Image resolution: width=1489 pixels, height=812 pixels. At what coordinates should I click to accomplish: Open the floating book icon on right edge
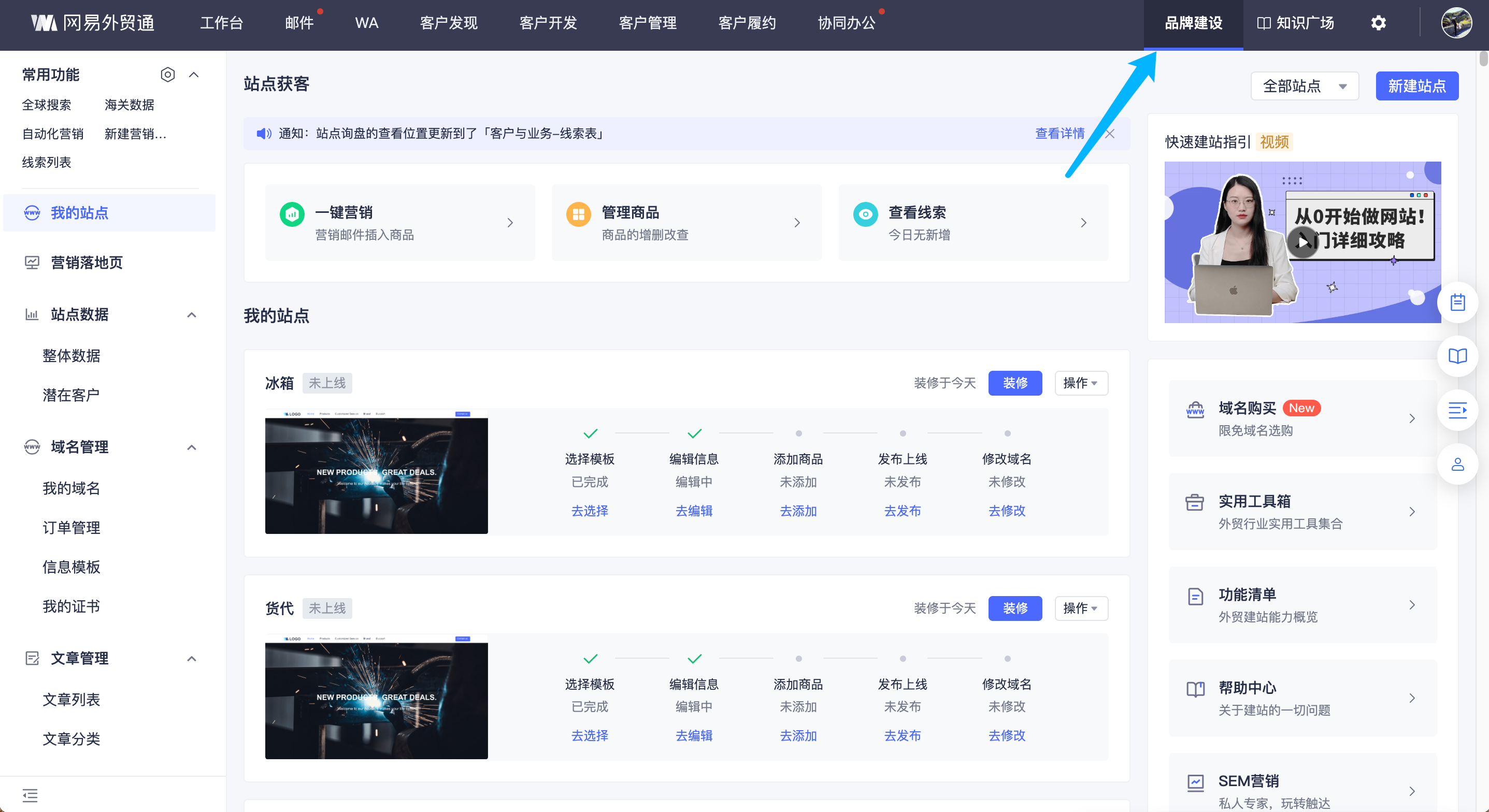tap(1457, 356)
